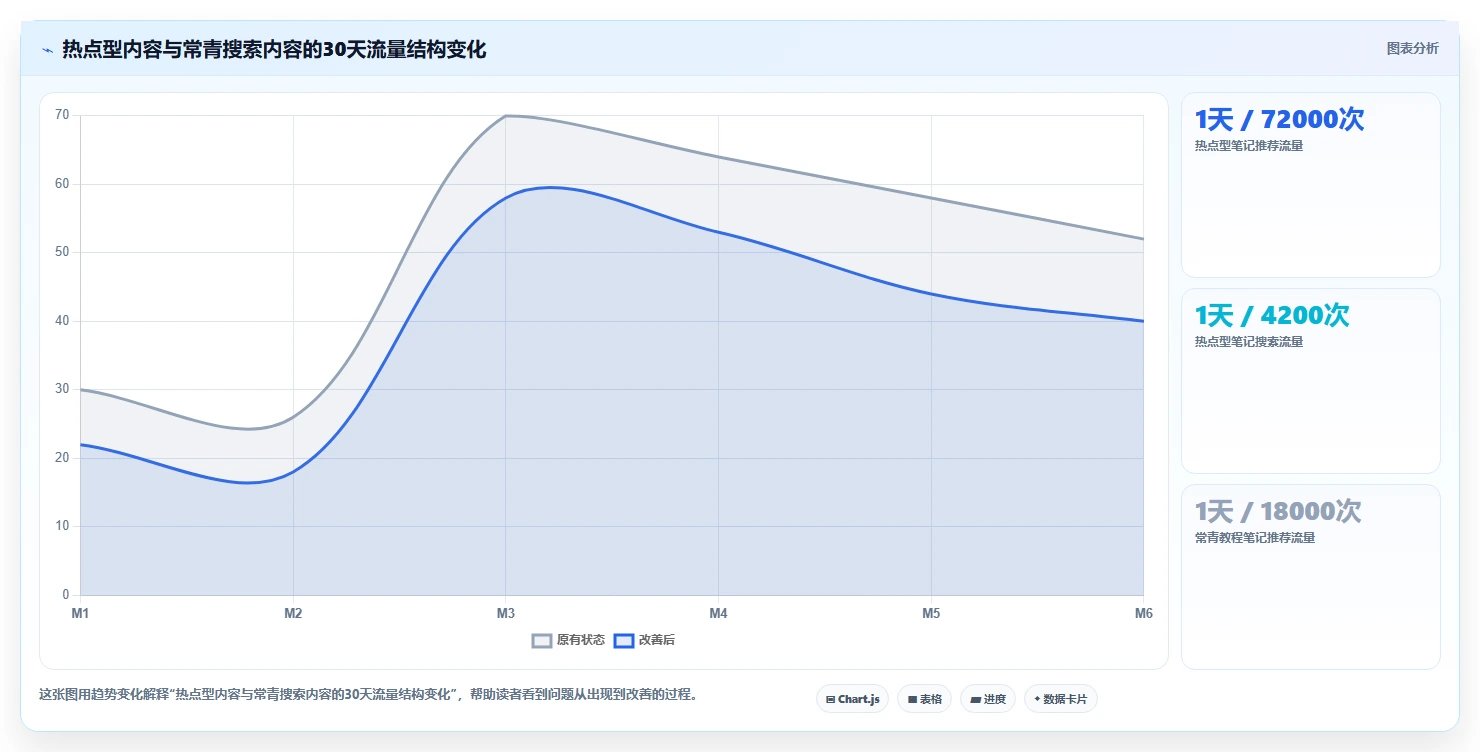Viewport: 1480px width, 752px height.
Task: Click the chart title 热点型内容与常青搜索内容的30天流量结构变化
Action: (274, 49)
